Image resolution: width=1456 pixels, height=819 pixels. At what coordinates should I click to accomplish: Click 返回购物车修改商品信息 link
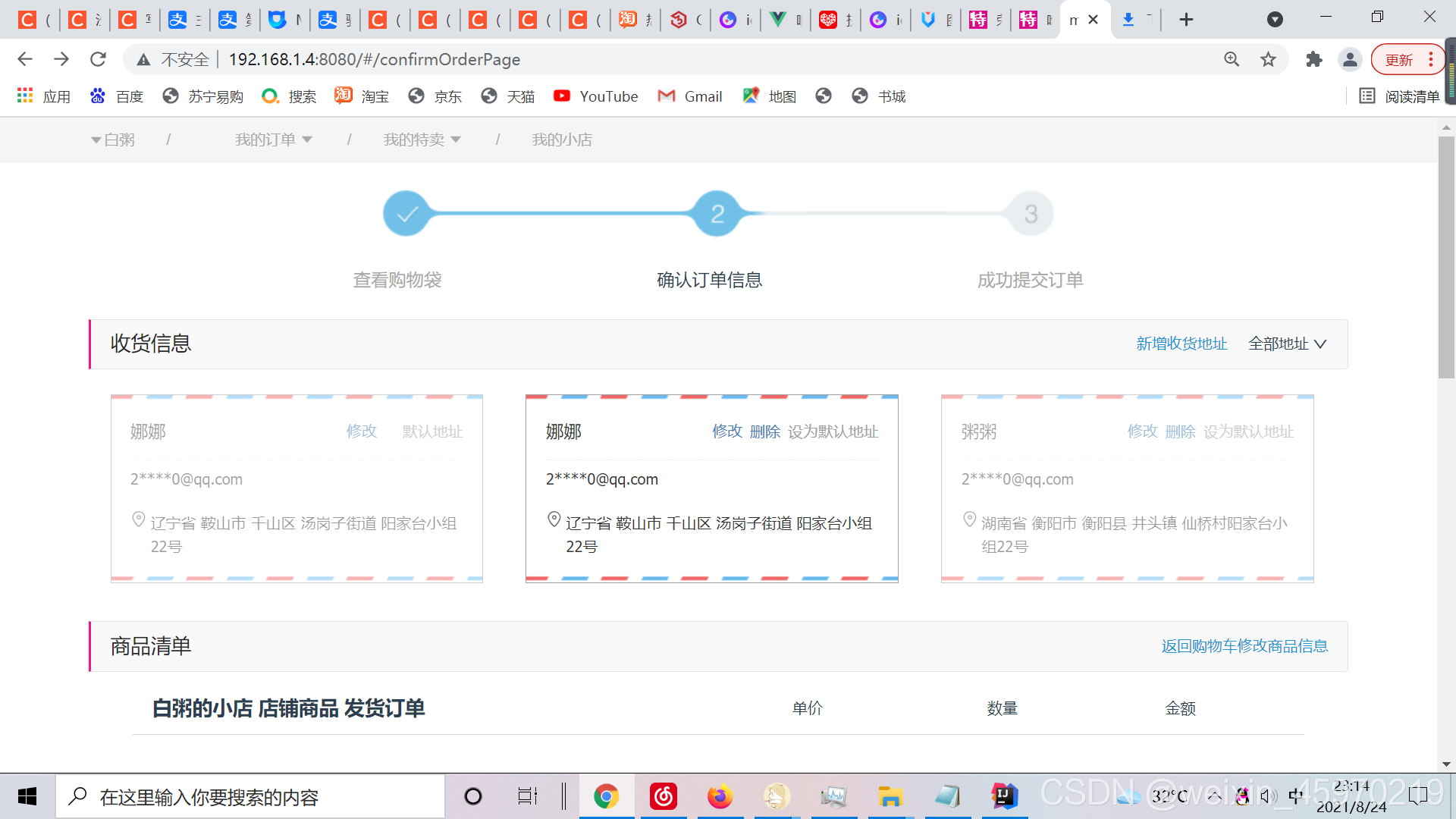[1244, 646]
